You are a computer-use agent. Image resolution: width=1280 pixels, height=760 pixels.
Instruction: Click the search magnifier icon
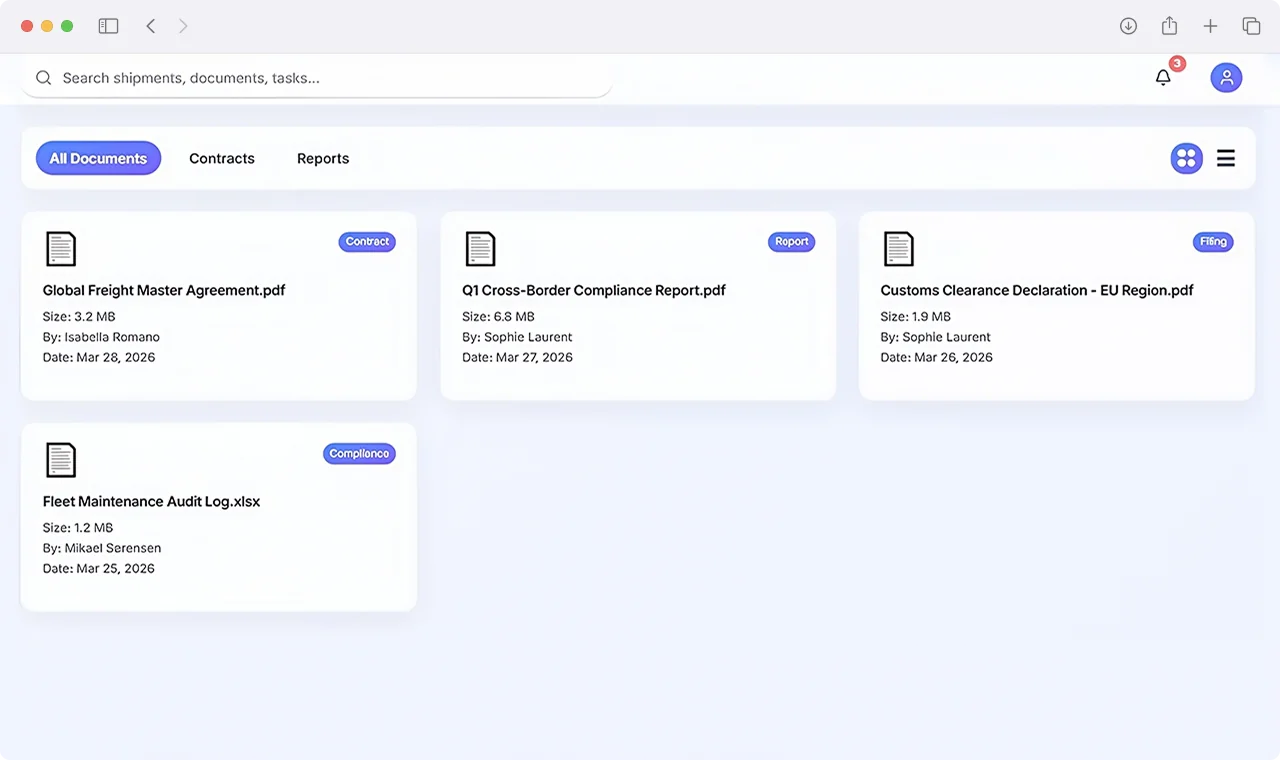coord(43,78)
